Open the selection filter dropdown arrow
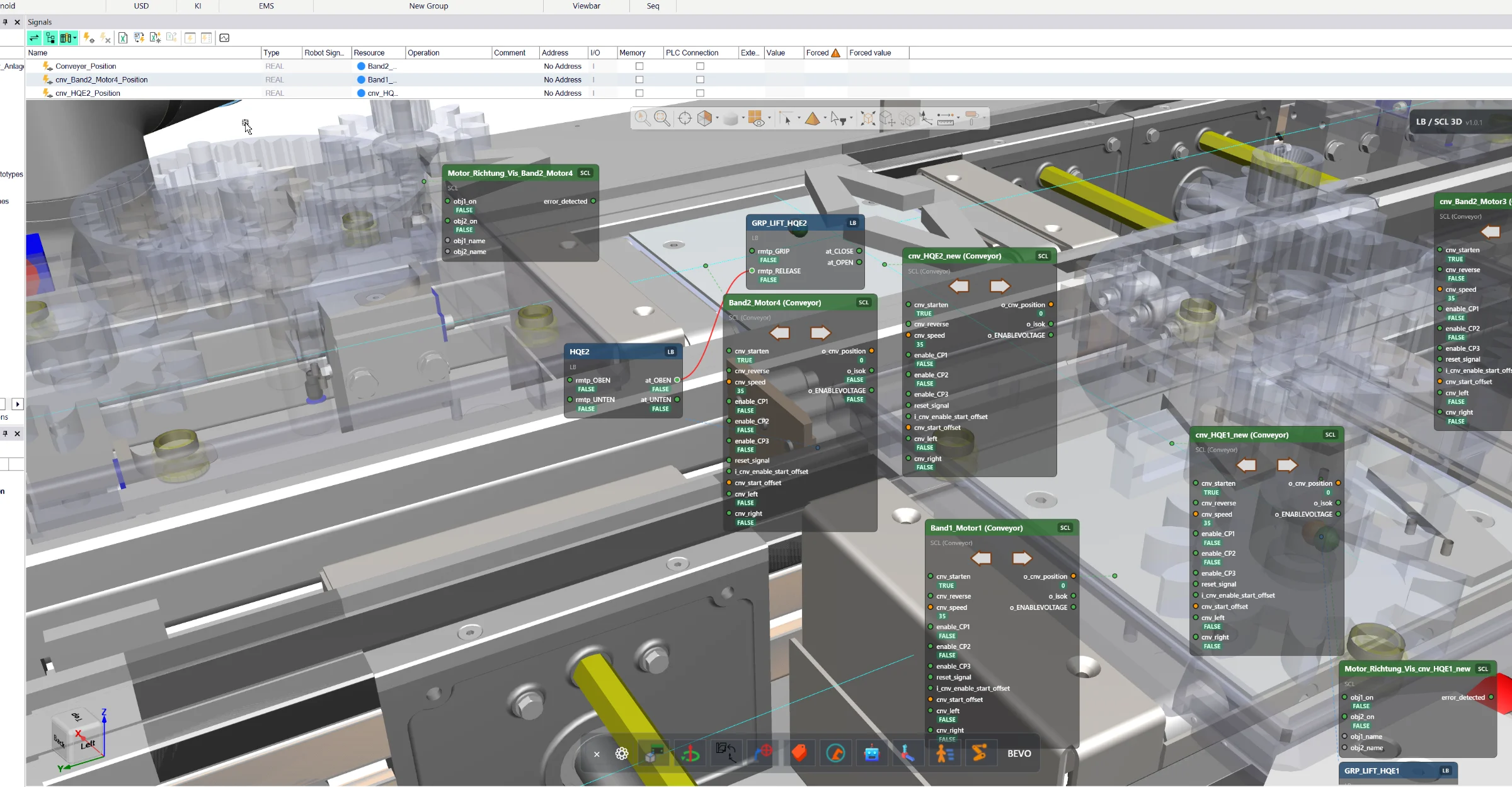Screen dimensions: 1512x787 [851, 118]
